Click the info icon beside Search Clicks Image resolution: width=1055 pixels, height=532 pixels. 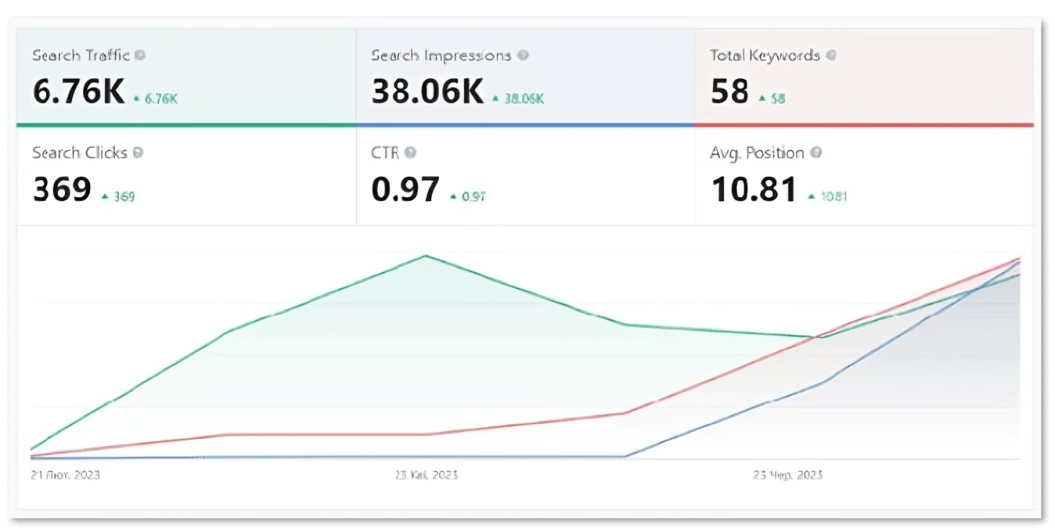138,153
